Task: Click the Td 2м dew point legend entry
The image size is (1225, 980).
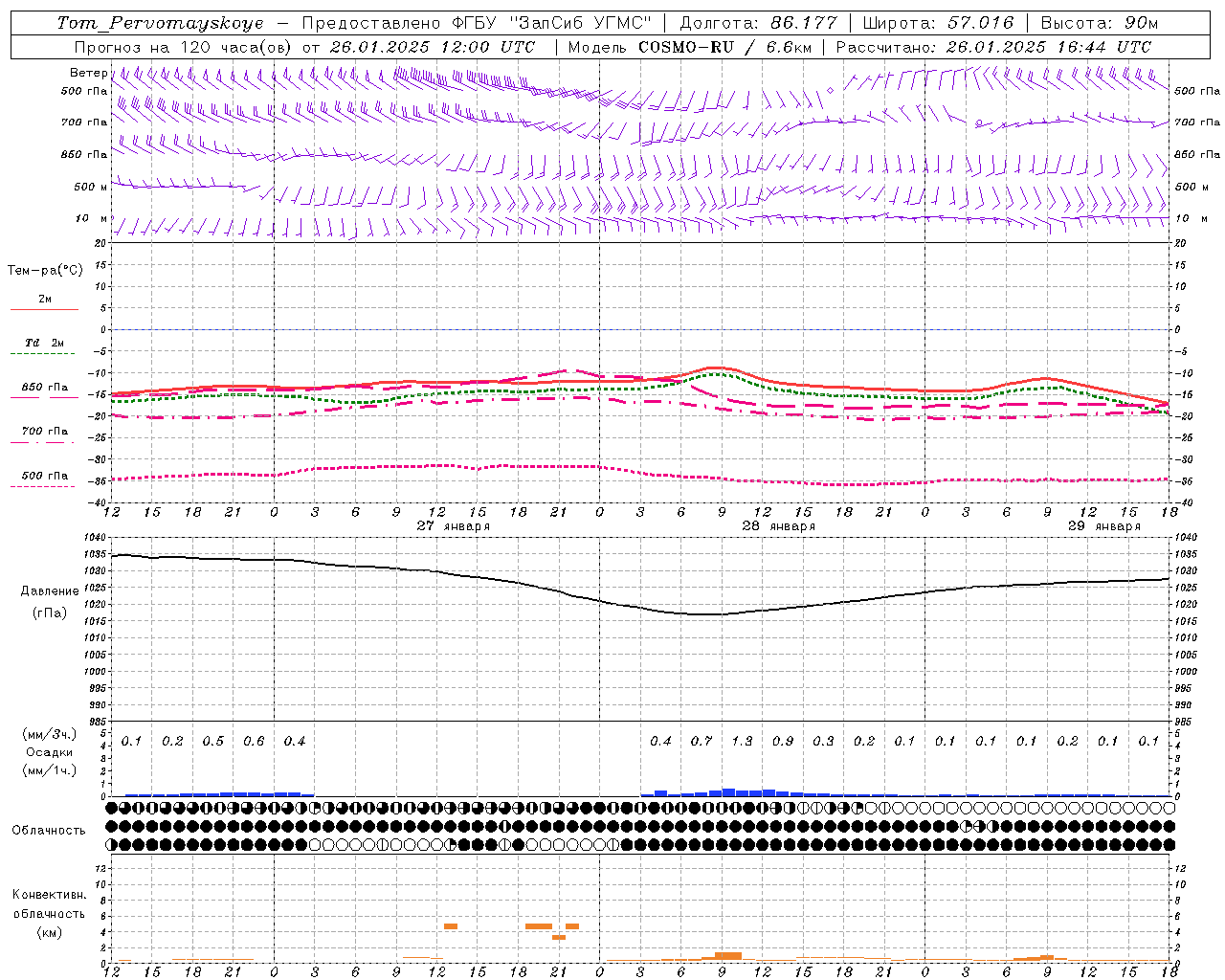Action: (45, 343)
